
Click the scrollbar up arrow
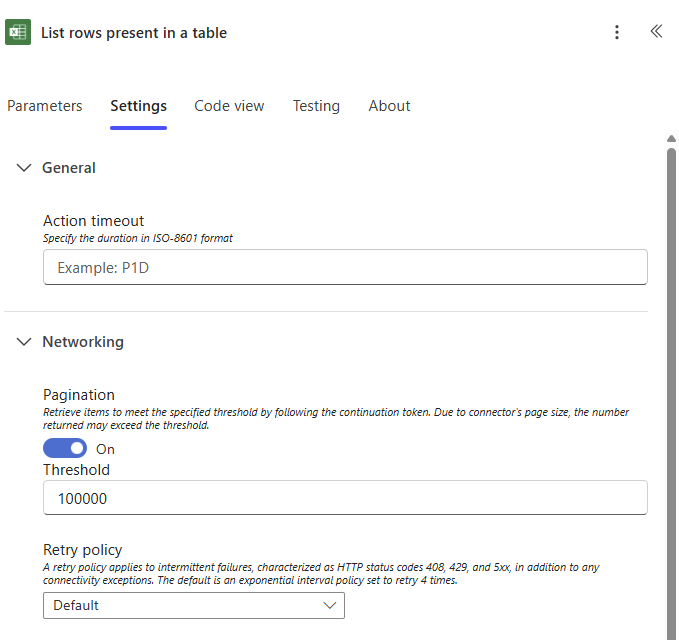tap(671, 139)
